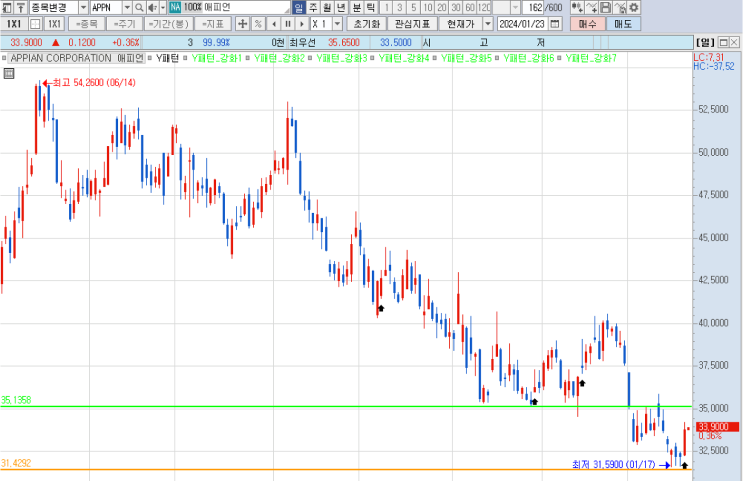743x481 pixels.
Task: Click the save chart floppy icon
Action: click(x=605, y=7)
